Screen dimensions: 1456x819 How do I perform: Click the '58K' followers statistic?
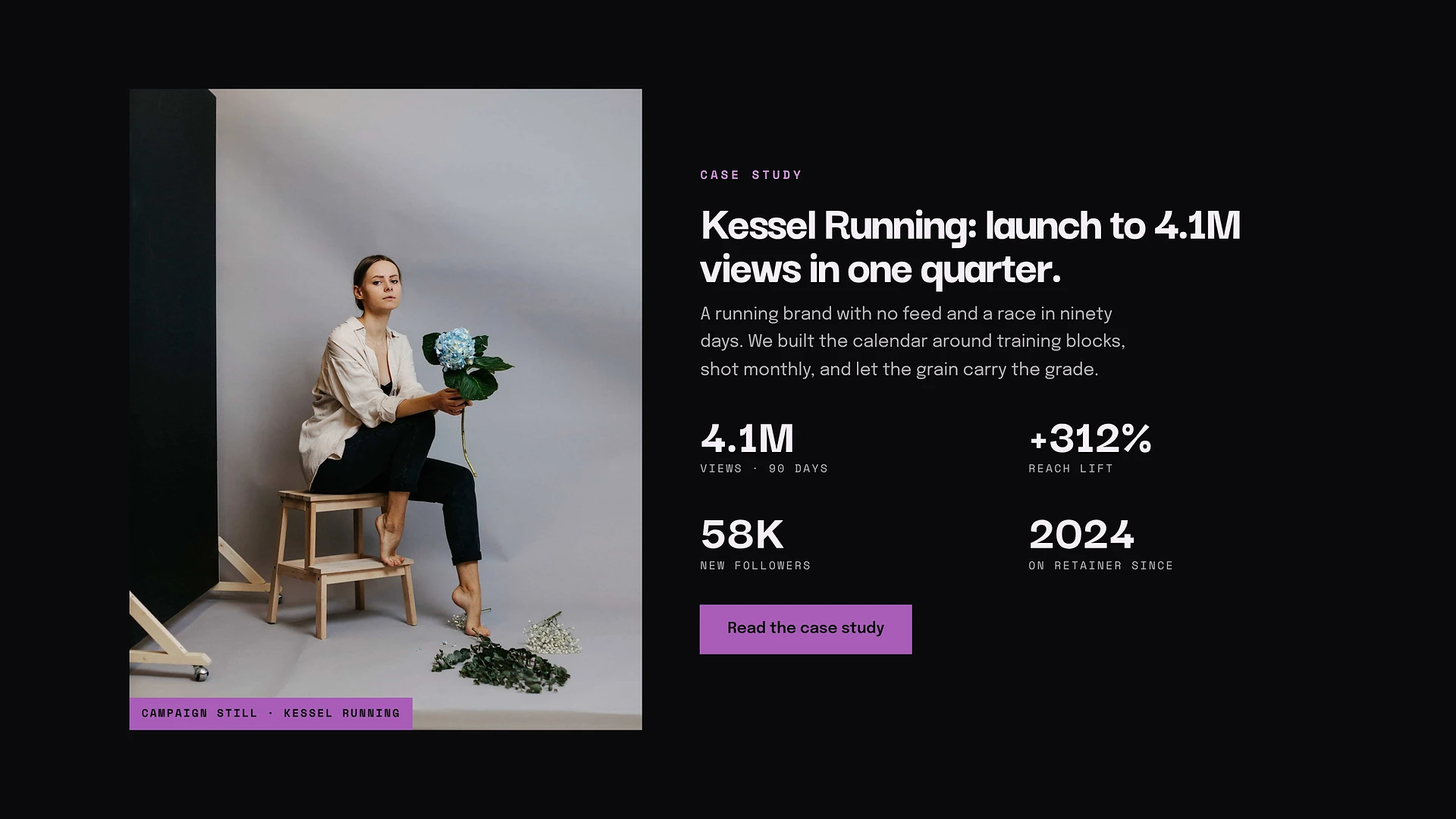pos(742,535)
